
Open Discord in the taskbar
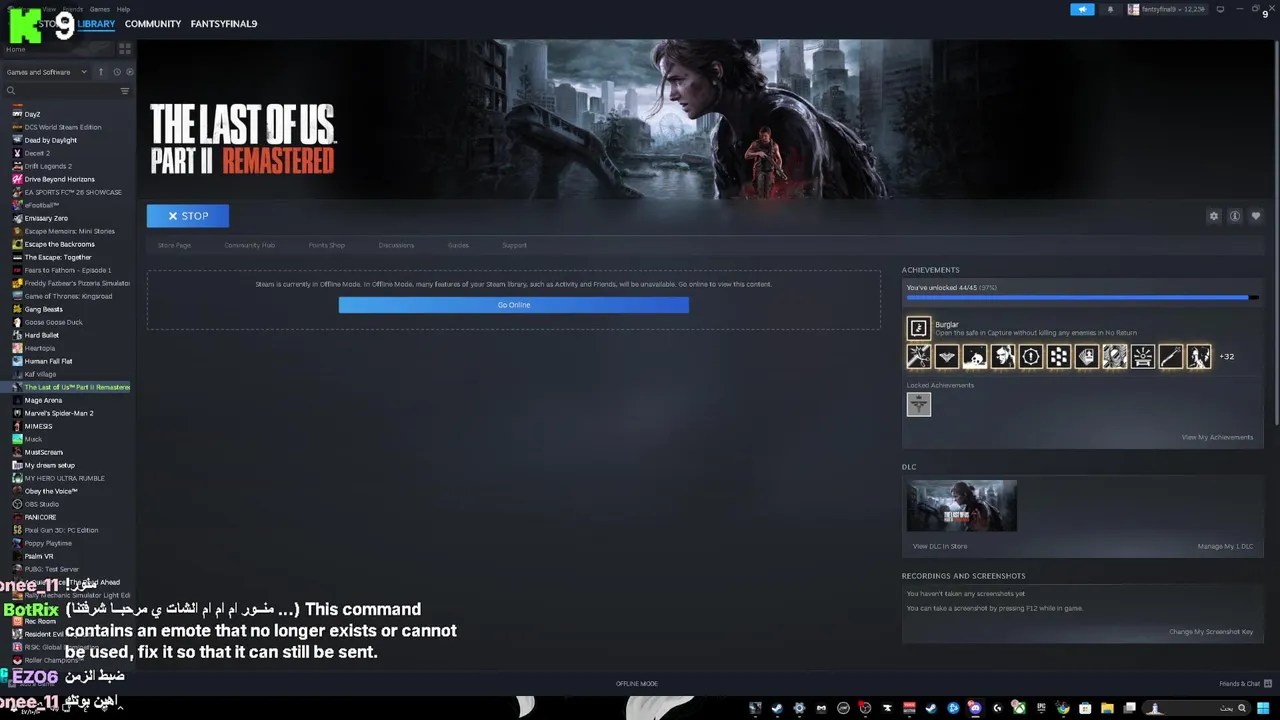coord(975,708)
